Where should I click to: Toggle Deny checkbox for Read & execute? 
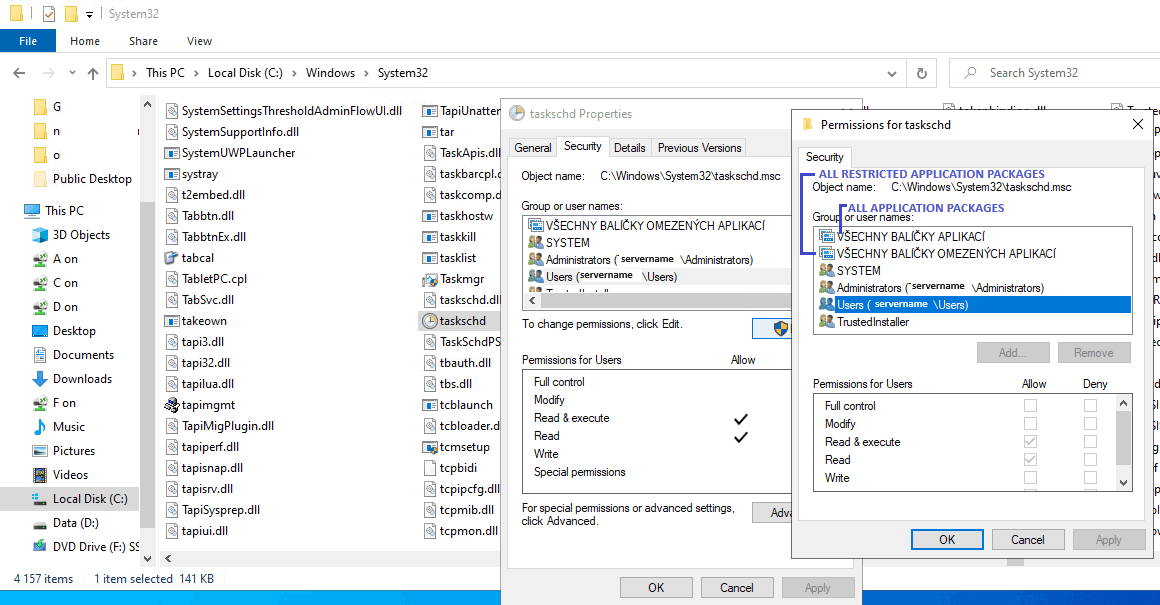[x=1090, y=442]
